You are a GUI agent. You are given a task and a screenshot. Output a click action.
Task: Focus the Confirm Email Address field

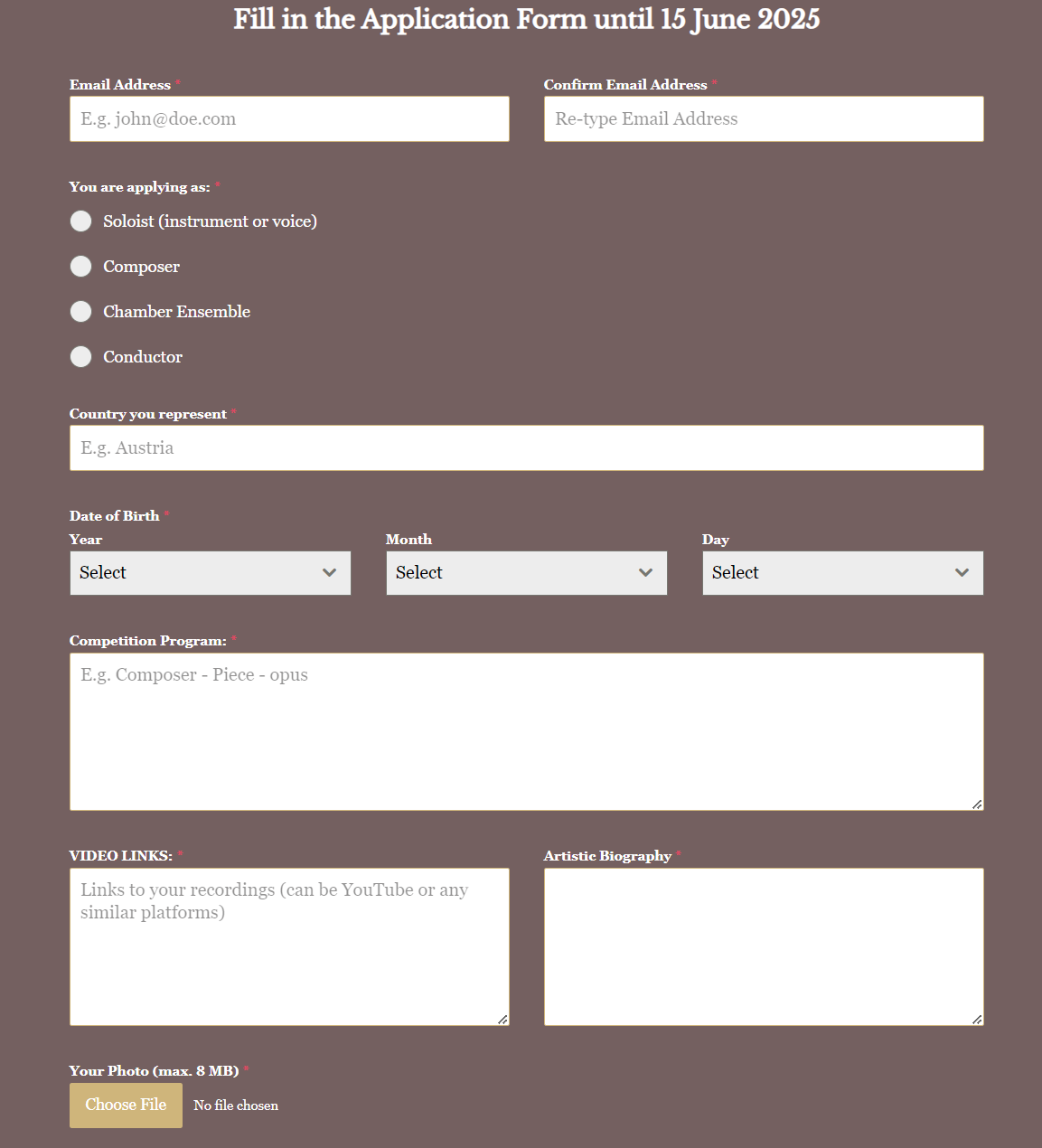(764, 119)
